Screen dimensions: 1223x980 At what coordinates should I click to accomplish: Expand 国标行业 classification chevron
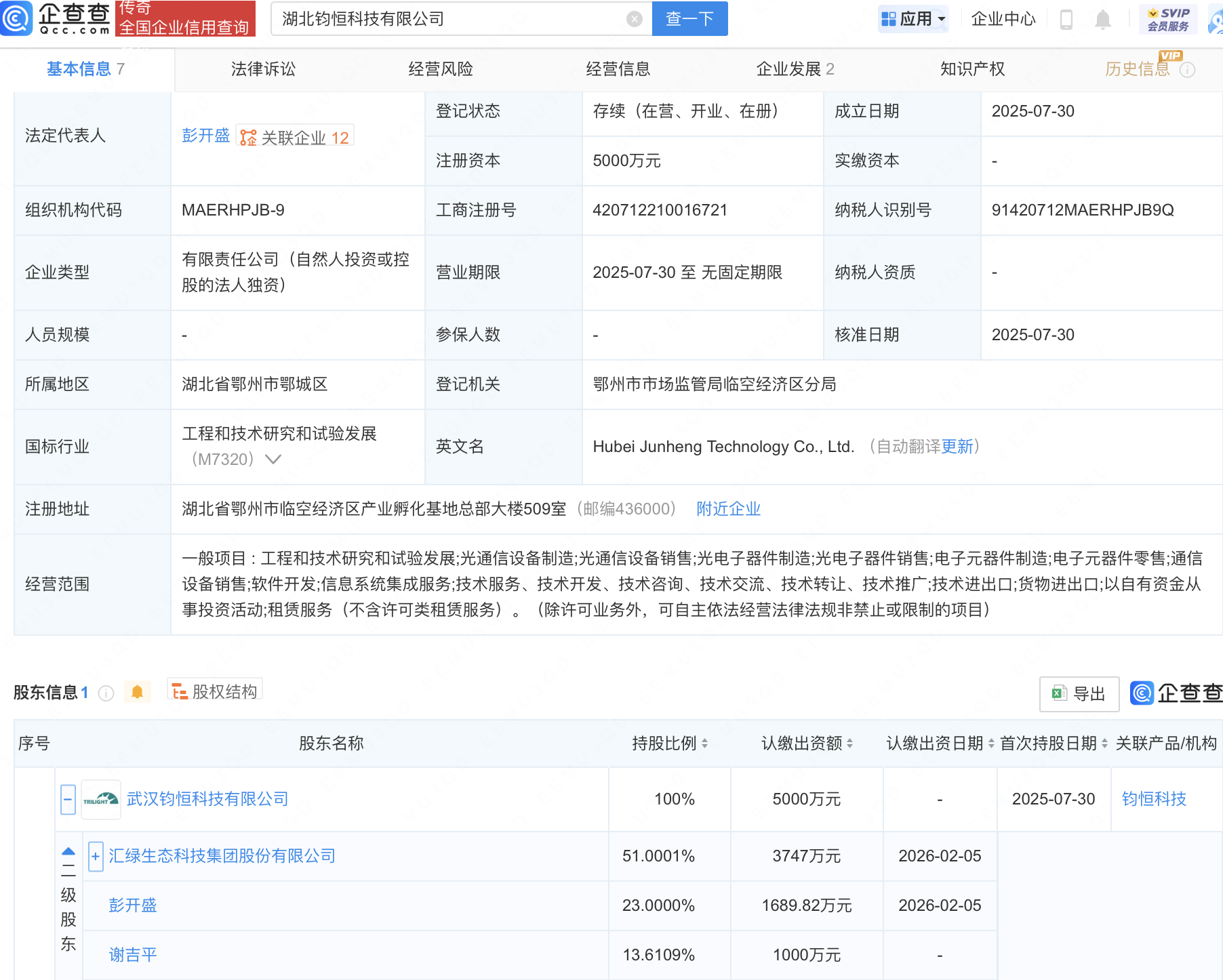[x=273, y=459]
